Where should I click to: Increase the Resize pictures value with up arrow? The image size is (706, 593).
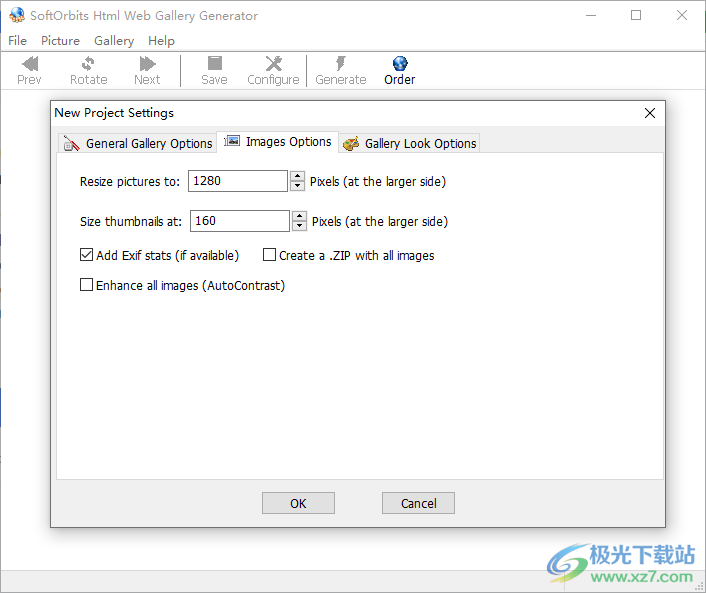(297, 176)
